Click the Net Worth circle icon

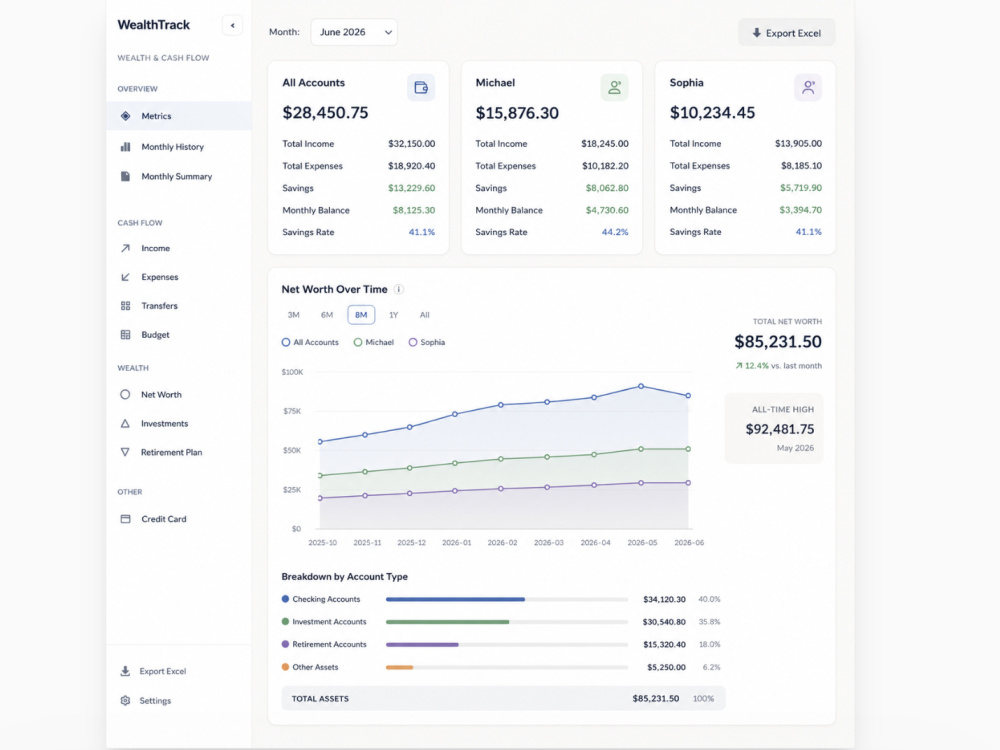pyautogui.click(x=125, y=394)
